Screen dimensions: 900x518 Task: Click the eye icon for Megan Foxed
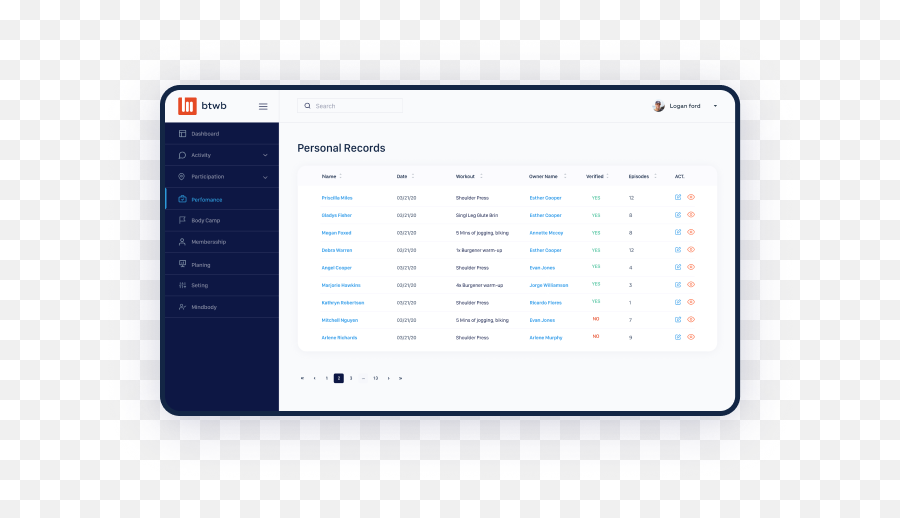tap(691, 232)
